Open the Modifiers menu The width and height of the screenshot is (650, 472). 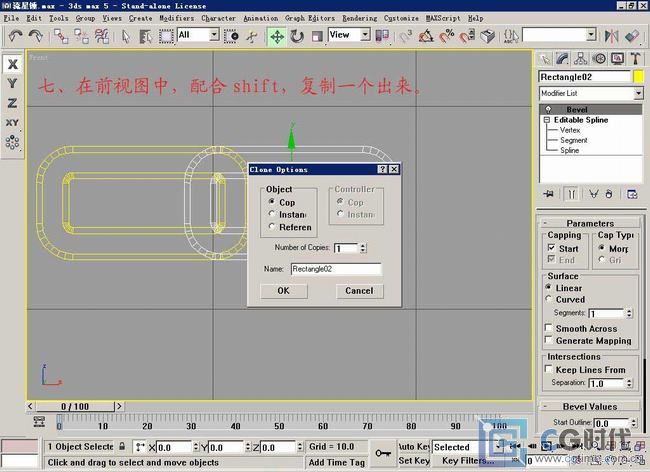(x=177, y=18)
